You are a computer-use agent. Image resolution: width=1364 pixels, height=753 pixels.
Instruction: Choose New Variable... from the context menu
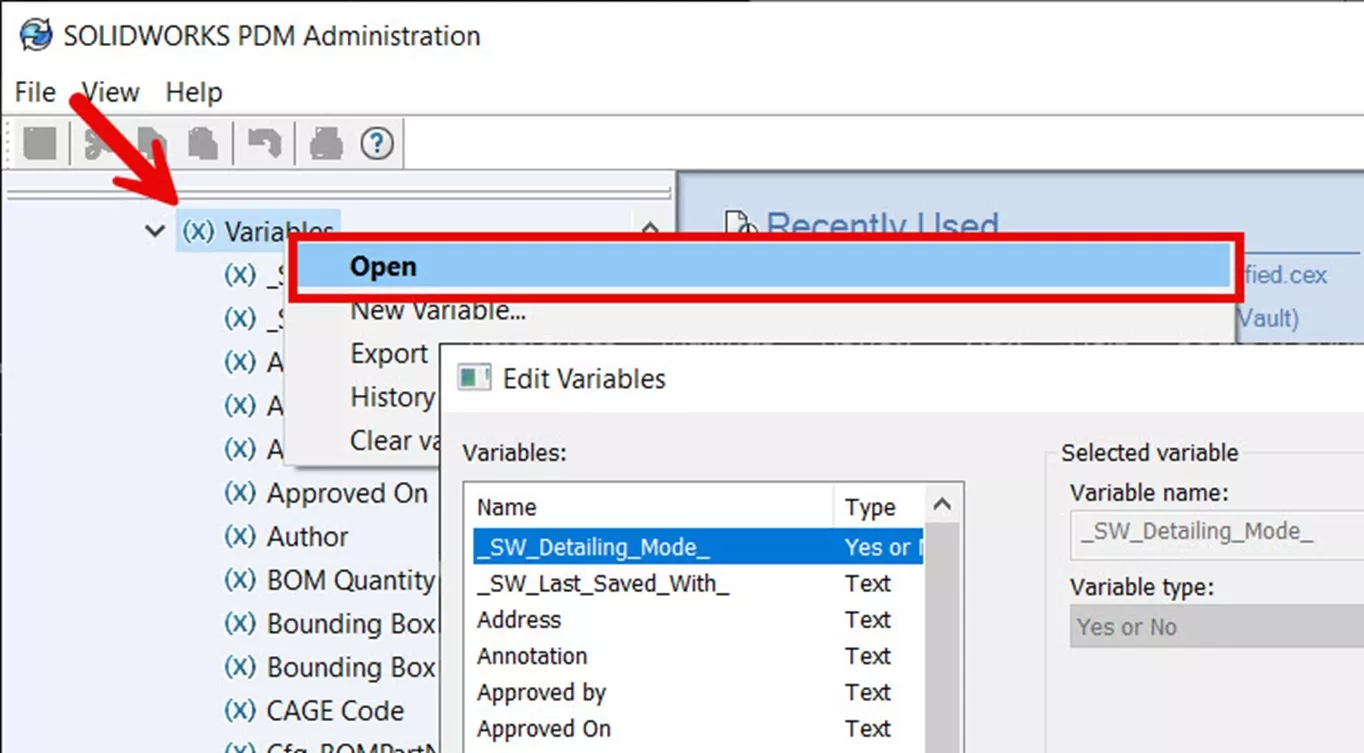coord(438,310)
